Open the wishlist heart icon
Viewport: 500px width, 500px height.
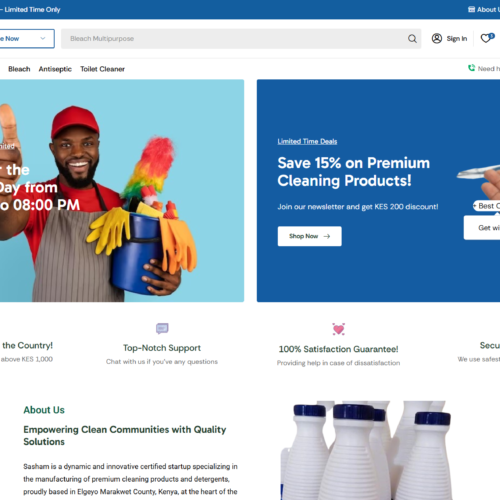(x=486, y=39)
